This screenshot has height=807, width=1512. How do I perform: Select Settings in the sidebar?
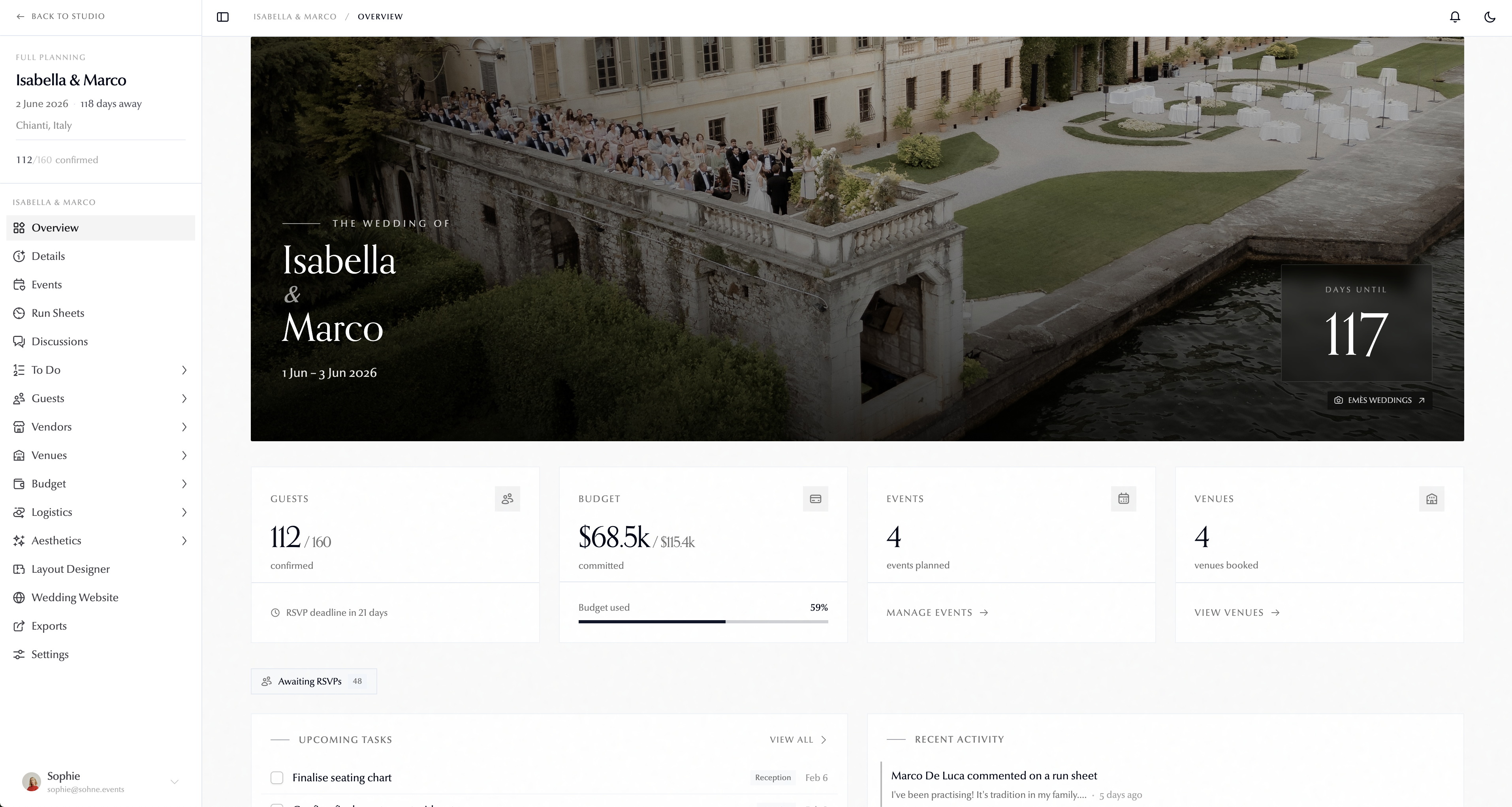50,654
